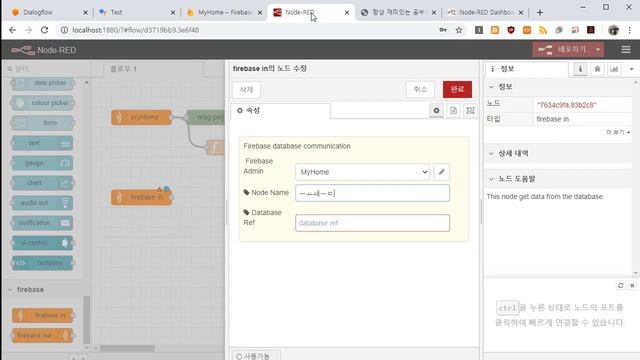Viewport: 640px width, 360px height.
Task: Select the gauge palette node
Action: click(42, 163)
